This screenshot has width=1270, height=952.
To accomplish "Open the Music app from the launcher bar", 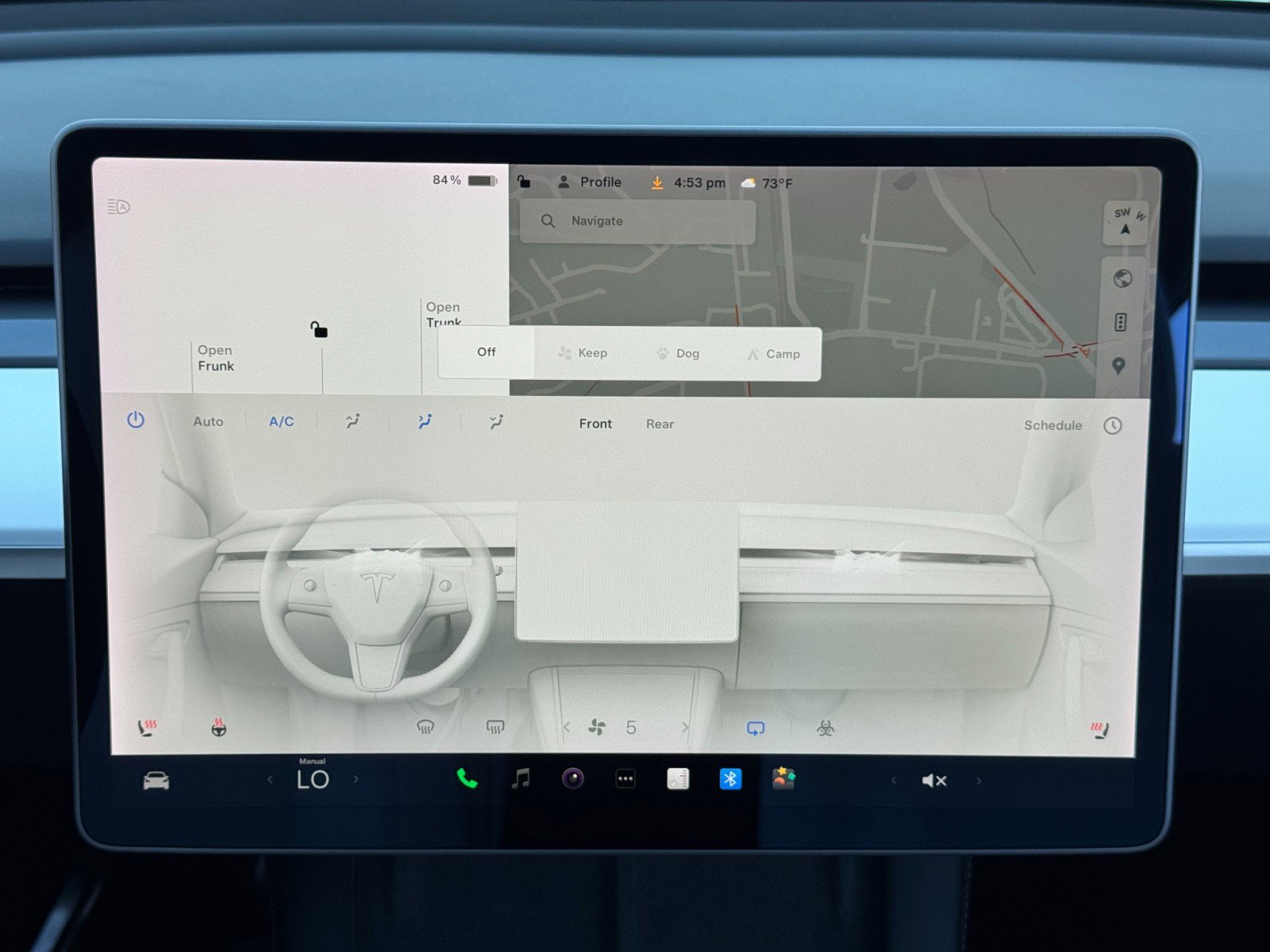I will (519, 780).
